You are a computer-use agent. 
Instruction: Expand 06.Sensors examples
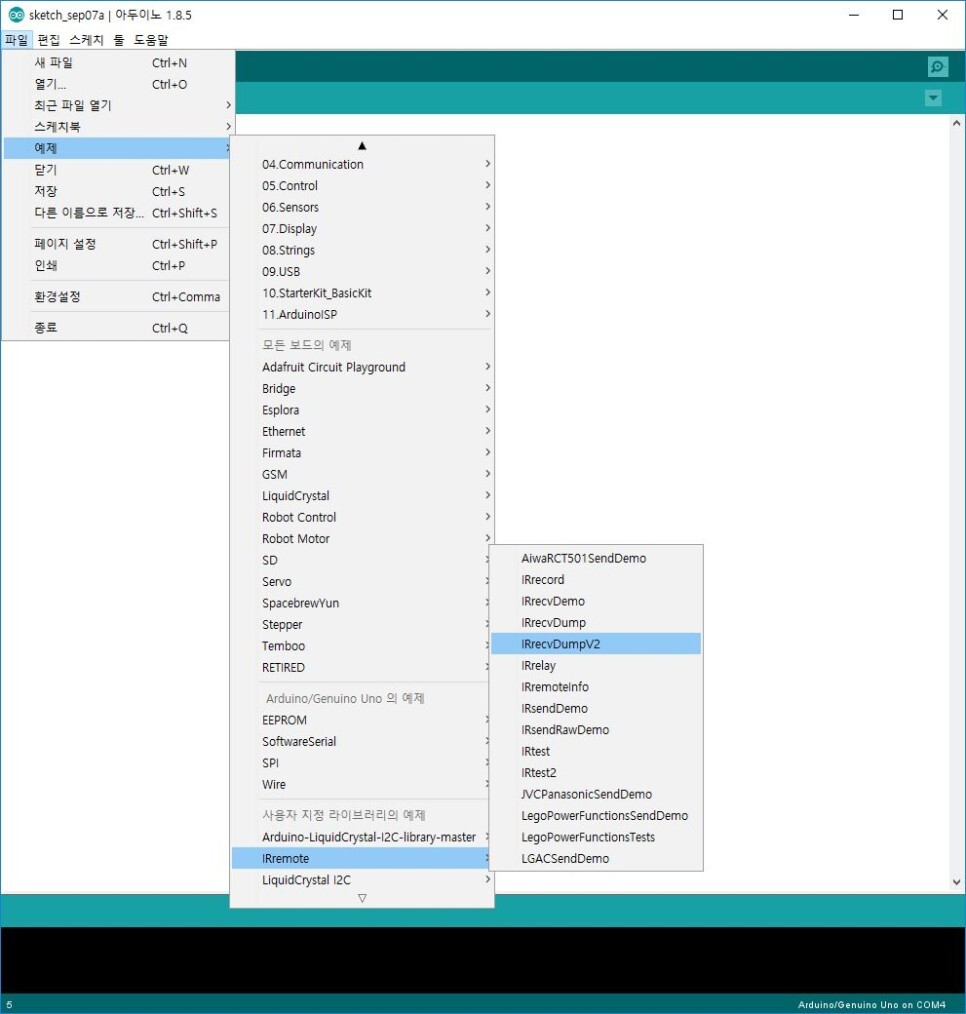(x=363, y=207)
